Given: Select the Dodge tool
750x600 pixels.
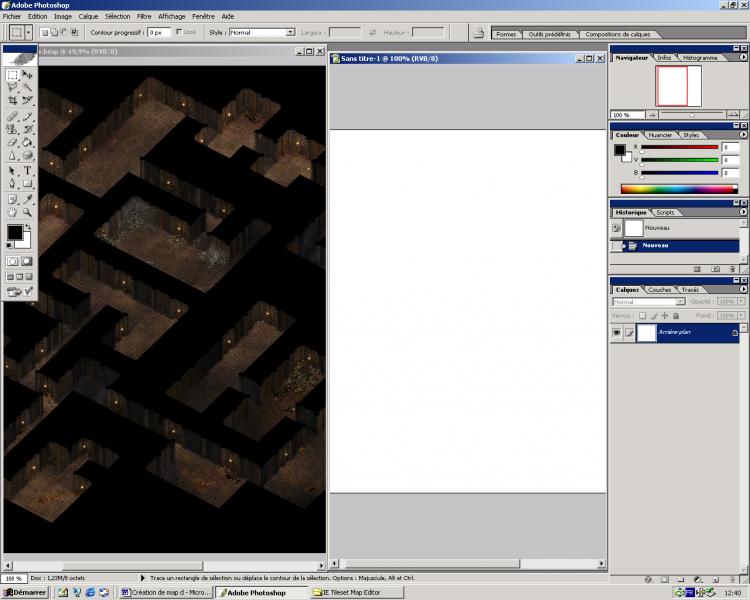Looking at the screenshot, I should pyautogui.click(x=27, y=155).
